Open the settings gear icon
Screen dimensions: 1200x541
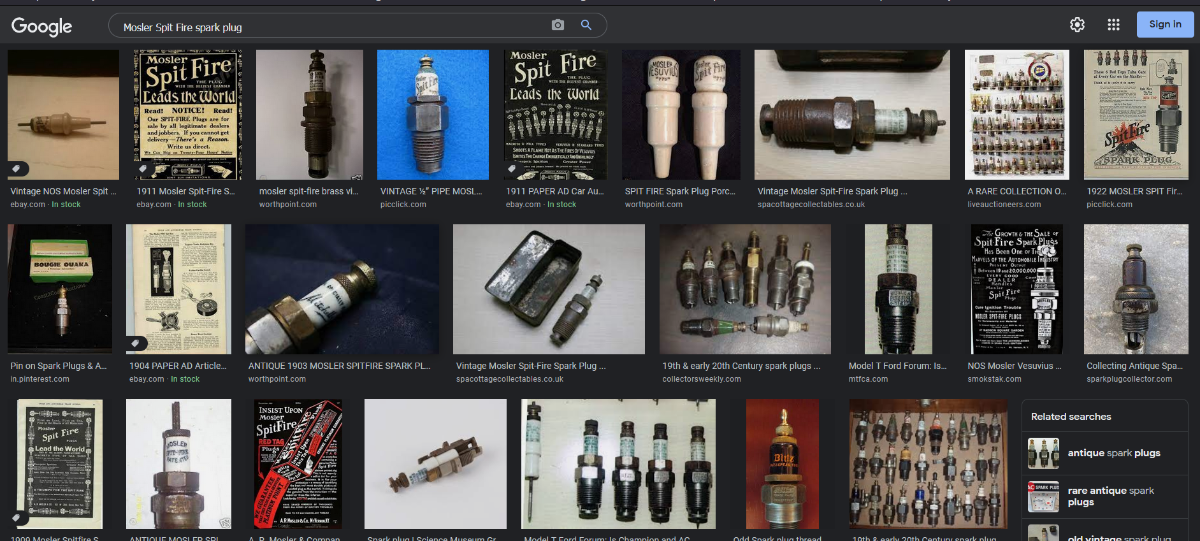click(1077, 25)
